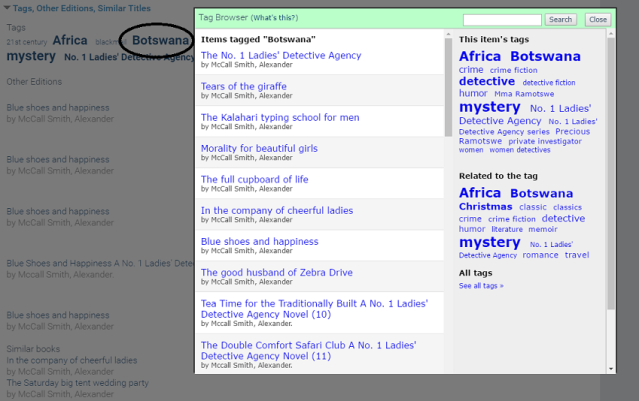Open "The good husband of Zebra Drive"

pos(276,272)
